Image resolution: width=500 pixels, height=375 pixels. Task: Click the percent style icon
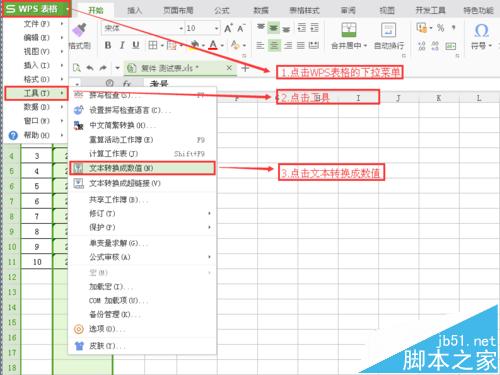point(440,28)
